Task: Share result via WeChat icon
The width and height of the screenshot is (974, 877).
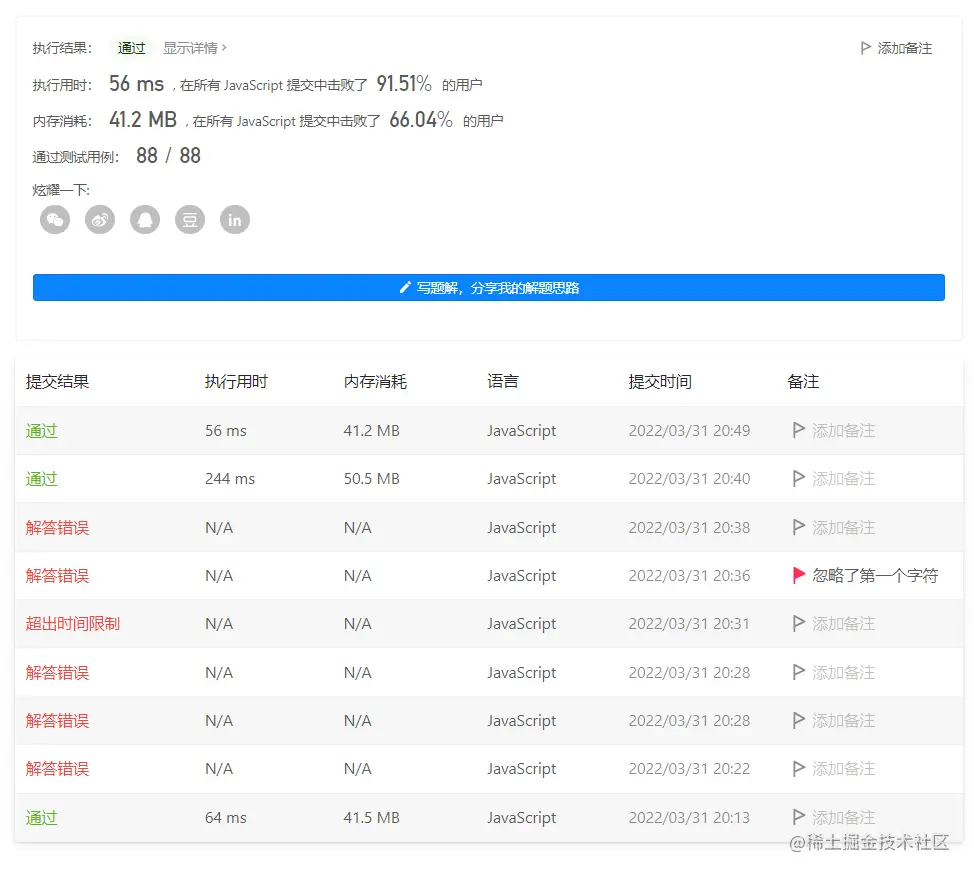Action: (55, 220)
